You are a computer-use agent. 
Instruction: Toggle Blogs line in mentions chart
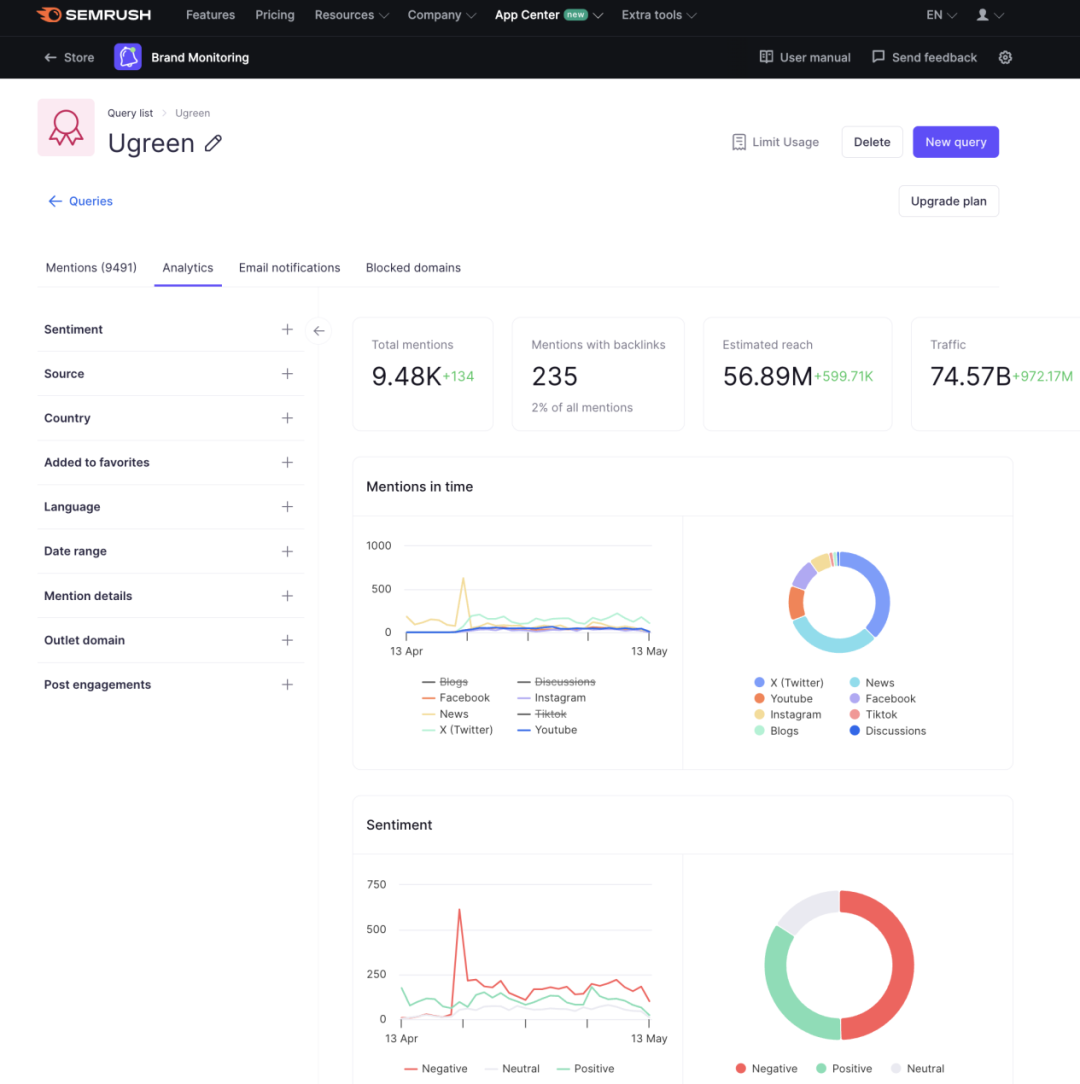445,682
